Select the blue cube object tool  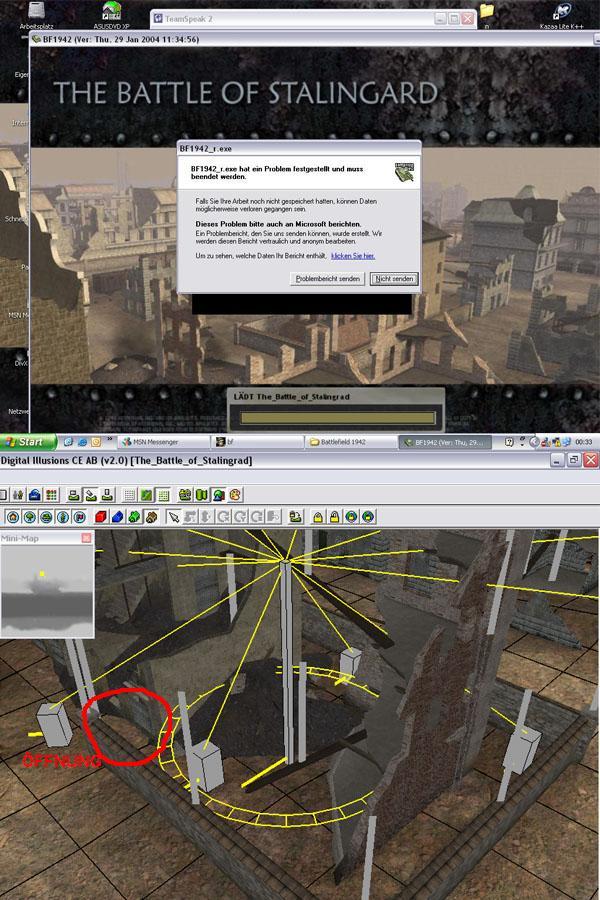(117, 517)
